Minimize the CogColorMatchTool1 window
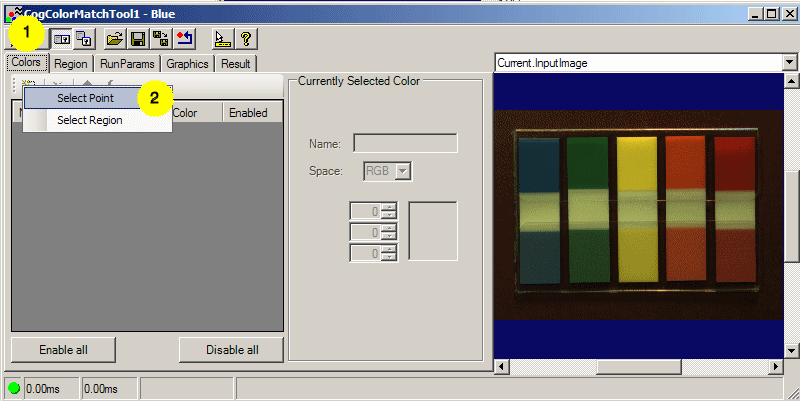Image resolution: width=800 pixels, height=401 pixels. coord(756,14)
